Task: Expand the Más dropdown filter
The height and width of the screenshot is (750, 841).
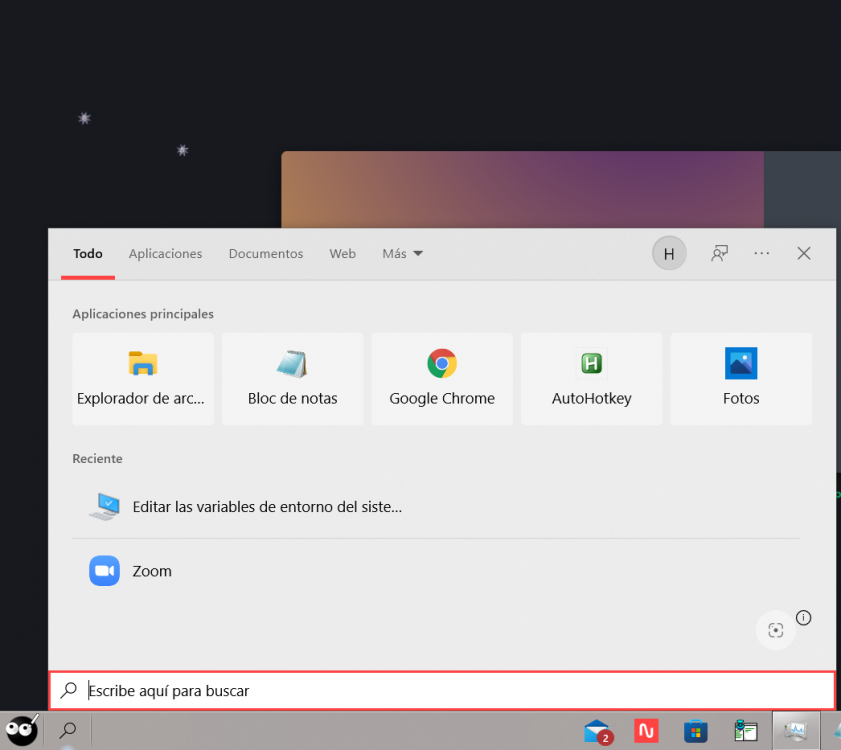Action: [x=402, y=254]
